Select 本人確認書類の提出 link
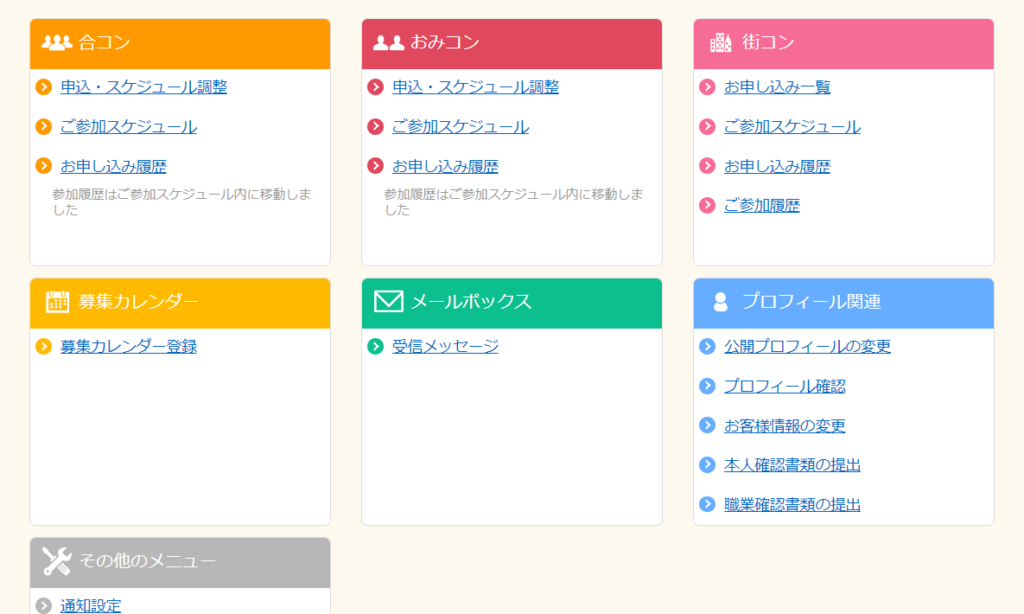Image resolution: width=1024 pixels, height=614 pixels. click(x=792, y=465)
